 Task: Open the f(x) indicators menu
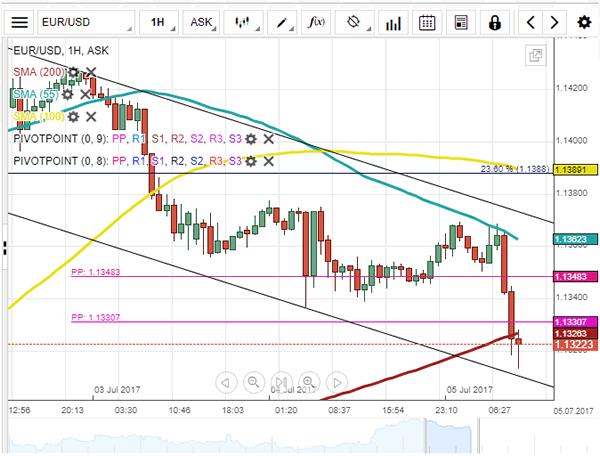(316, 23)
